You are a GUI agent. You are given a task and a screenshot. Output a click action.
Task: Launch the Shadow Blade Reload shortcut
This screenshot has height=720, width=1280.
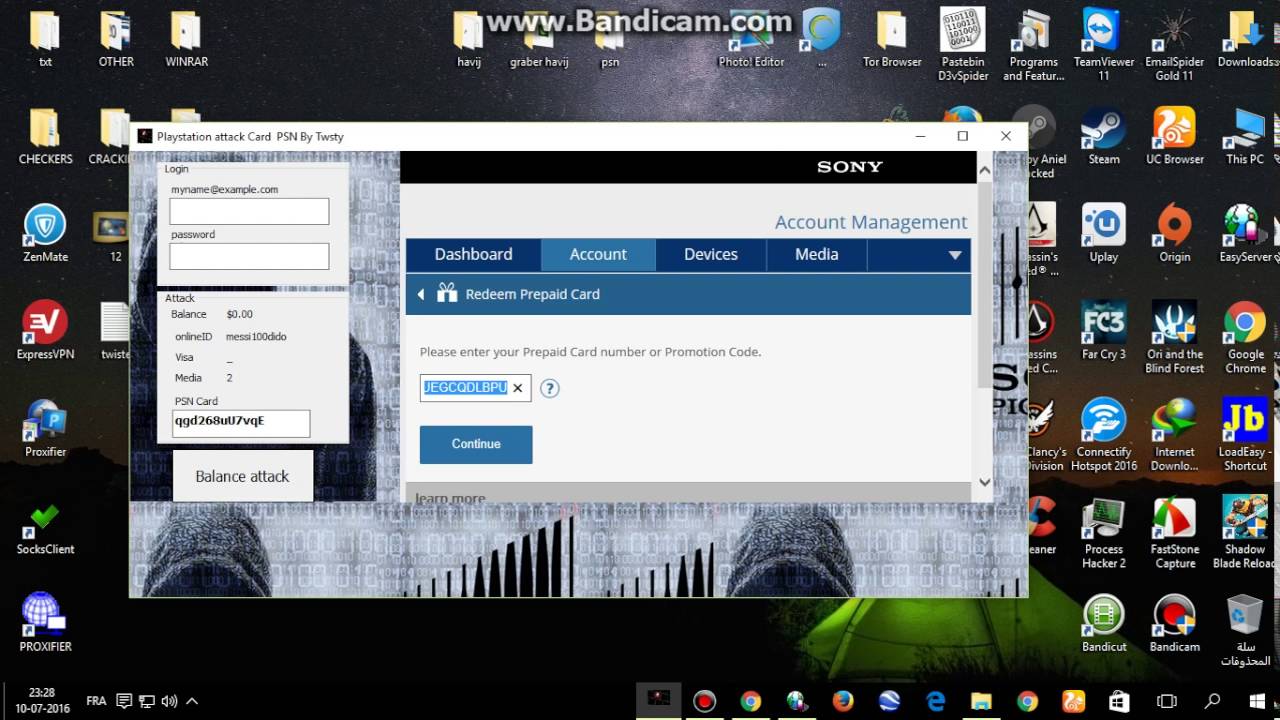pyautogui.click(x=1245, y=533)
